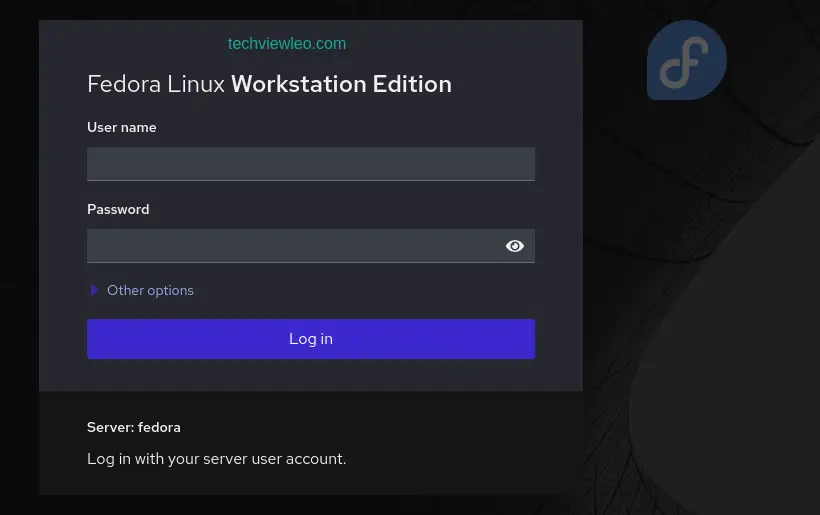Click the 'User name' label
This screenshot has width=820, height=515.
(x=122, y=127)
